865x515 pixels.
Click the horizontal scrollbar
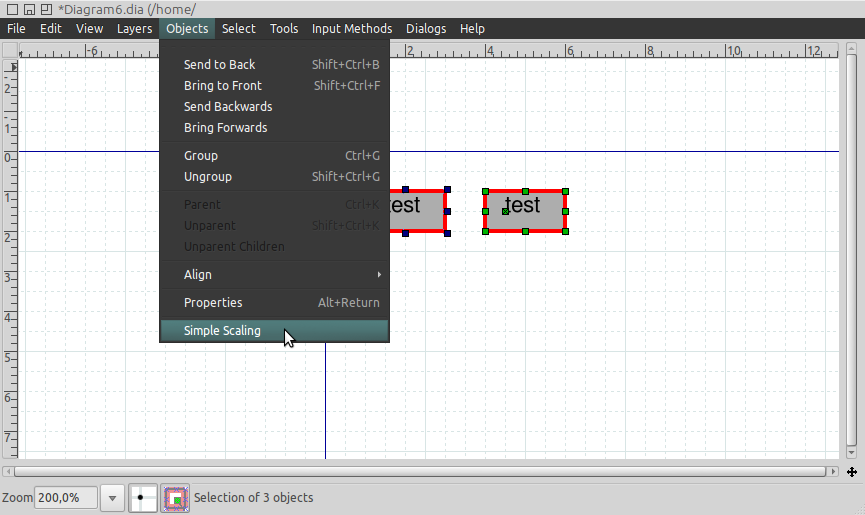coord(420,472)
